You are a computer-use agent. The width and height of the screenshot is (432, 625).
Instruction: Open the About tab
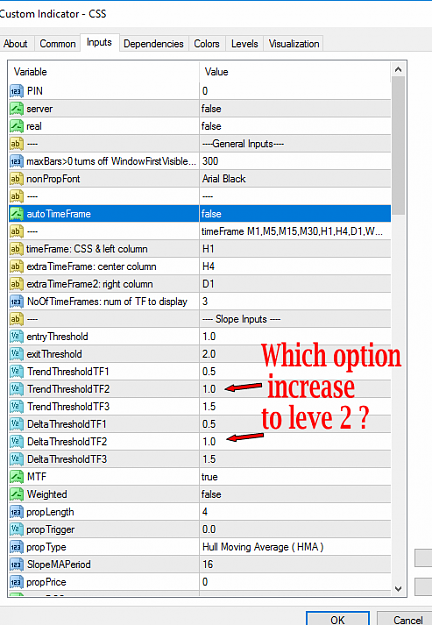[16, 43]
